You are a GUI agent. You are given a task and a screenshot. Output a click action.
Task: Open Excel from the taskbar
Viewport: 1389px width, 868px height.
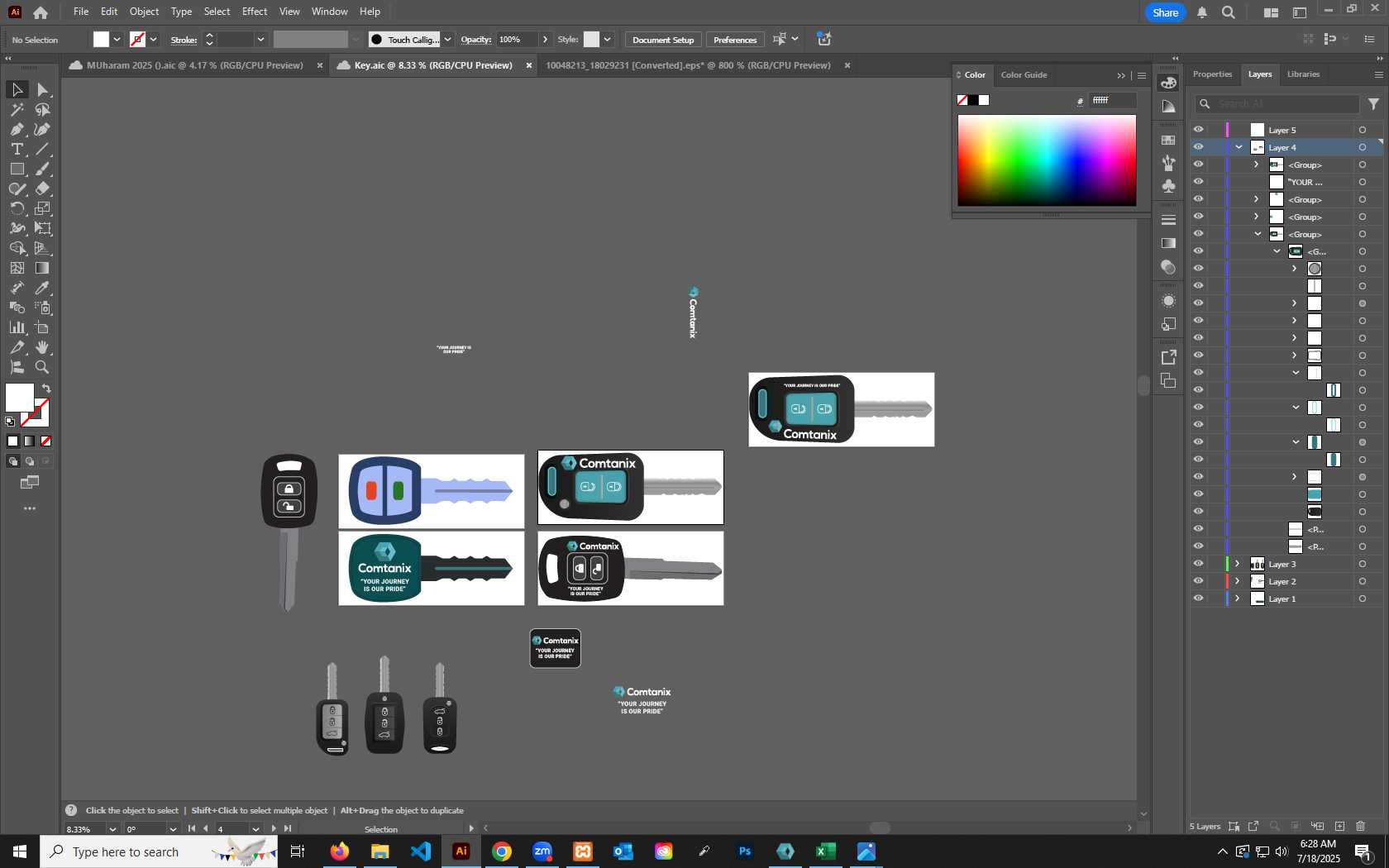pos(826,851)
